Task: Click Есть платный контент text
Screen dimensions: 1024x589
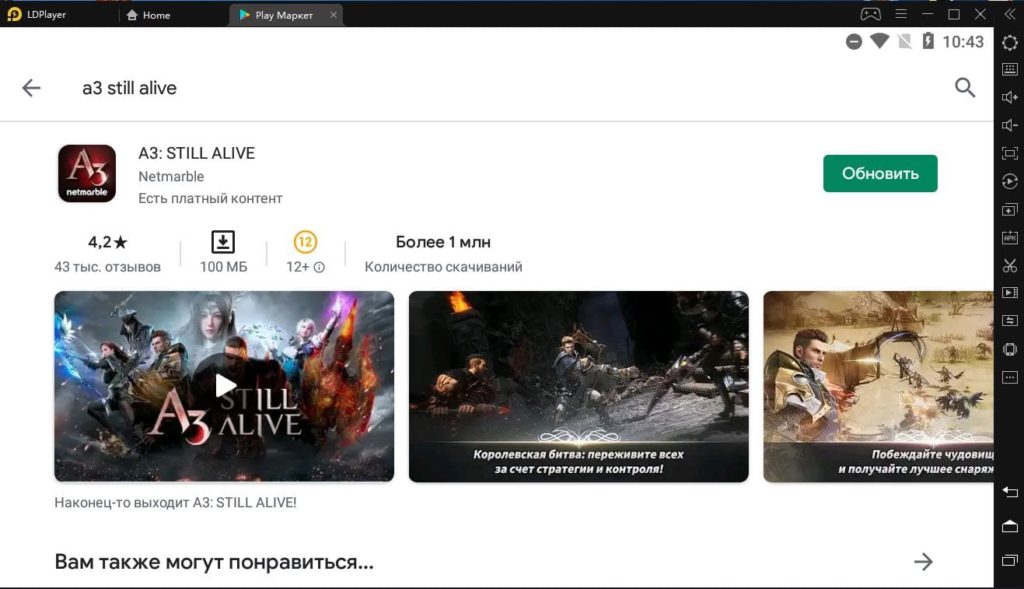Action: [x=210, y=199]
